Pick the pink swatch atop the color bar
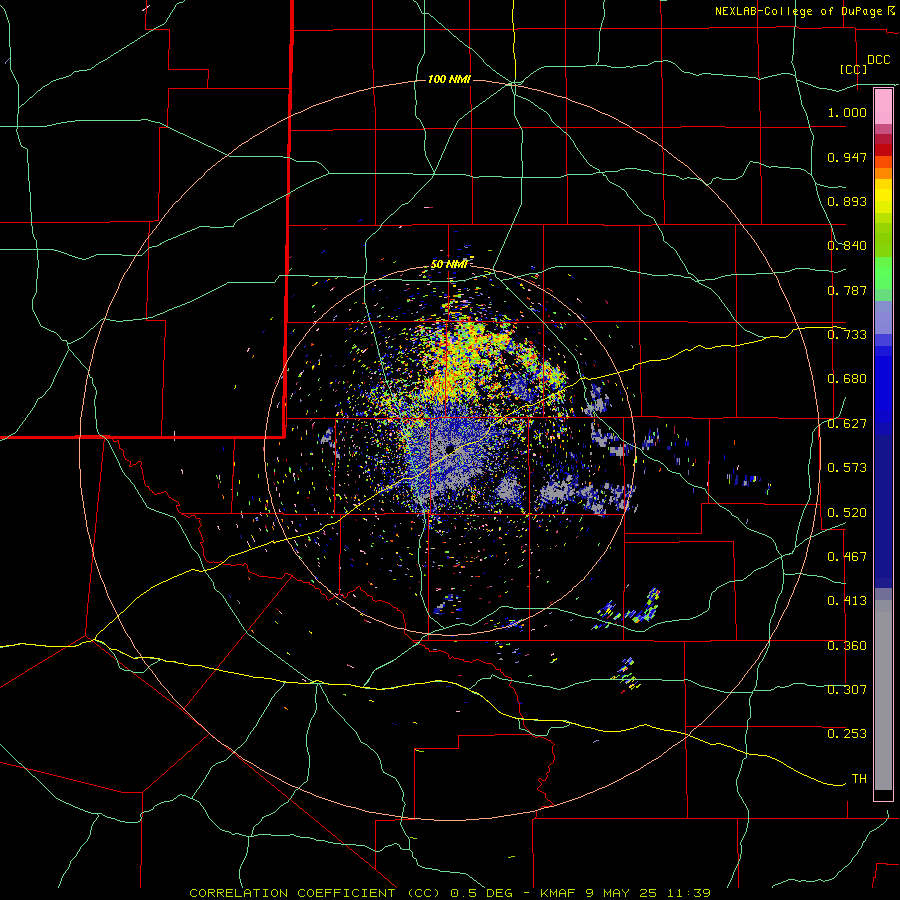 pos(883,107)
